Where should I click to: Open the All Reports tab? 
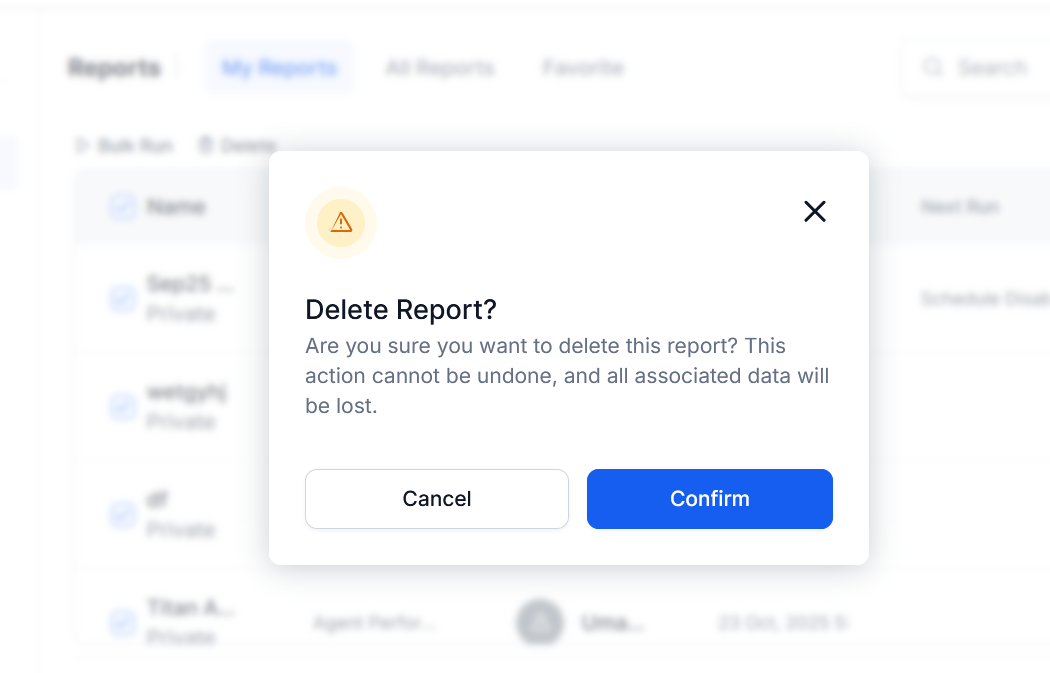[x=440, y=68]
